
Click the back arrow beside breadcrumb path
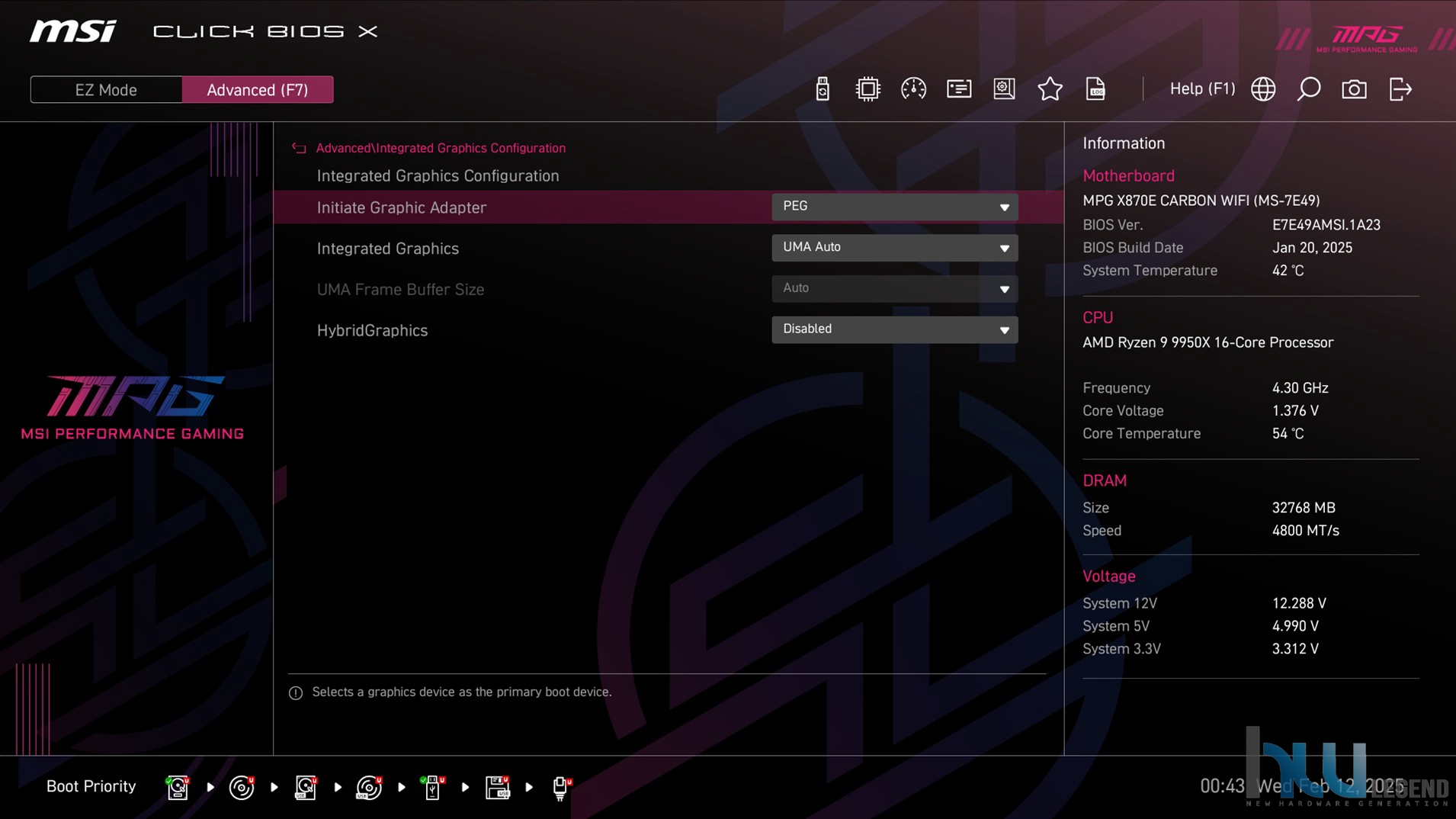299,149
